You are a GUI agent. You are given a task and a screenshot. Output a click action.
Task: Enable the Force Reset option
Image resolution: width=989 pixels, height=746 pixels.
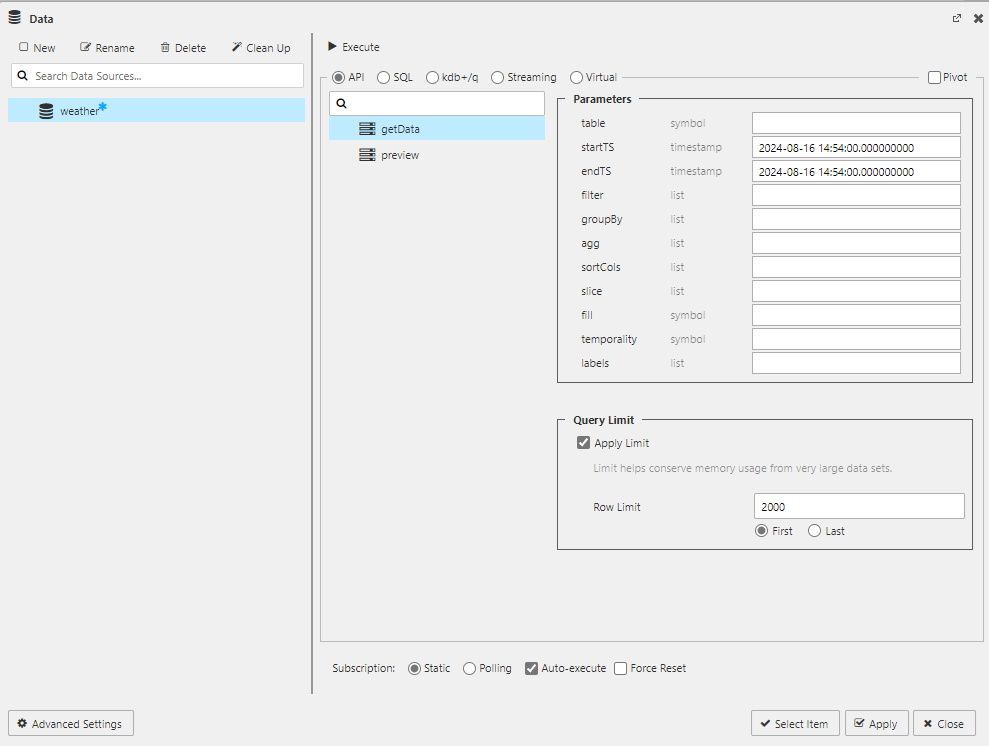(x=620, y=668)
